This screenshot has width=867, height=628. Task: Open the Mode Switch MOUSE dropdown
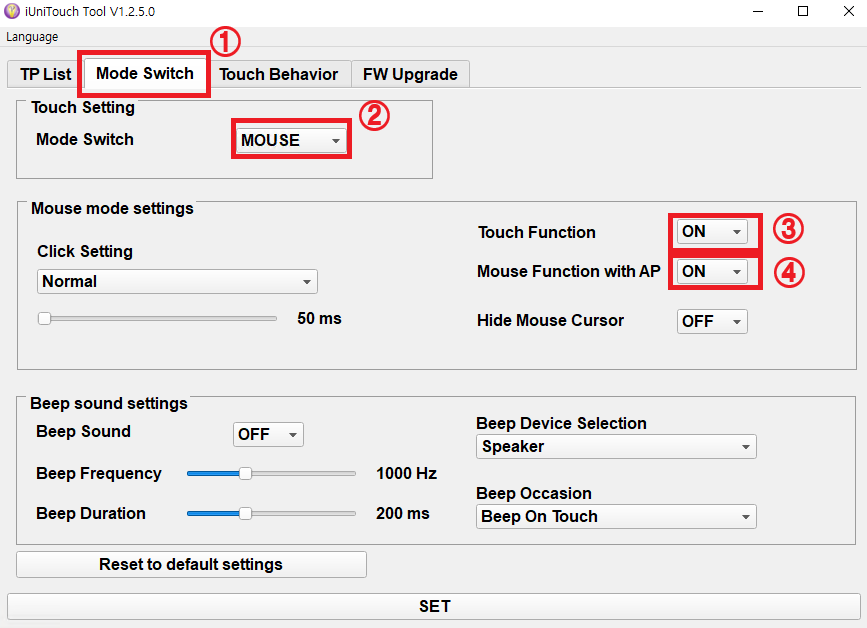pos(291,141)
